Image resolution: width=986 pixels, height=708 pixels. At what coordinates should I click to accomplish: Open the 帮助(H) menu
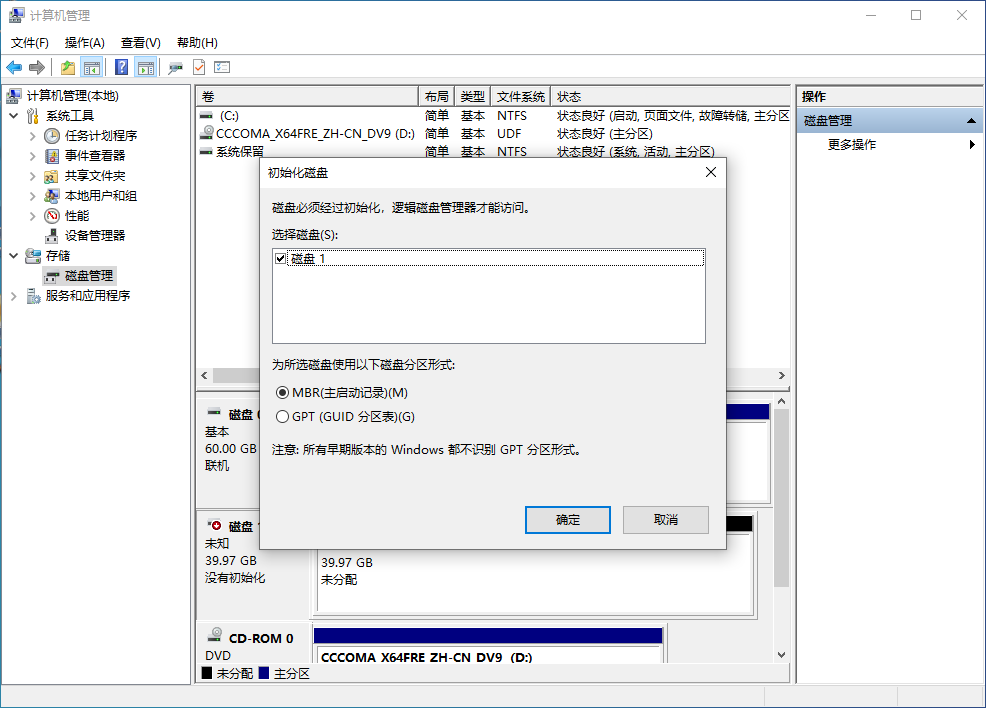[x=197, y=43]
